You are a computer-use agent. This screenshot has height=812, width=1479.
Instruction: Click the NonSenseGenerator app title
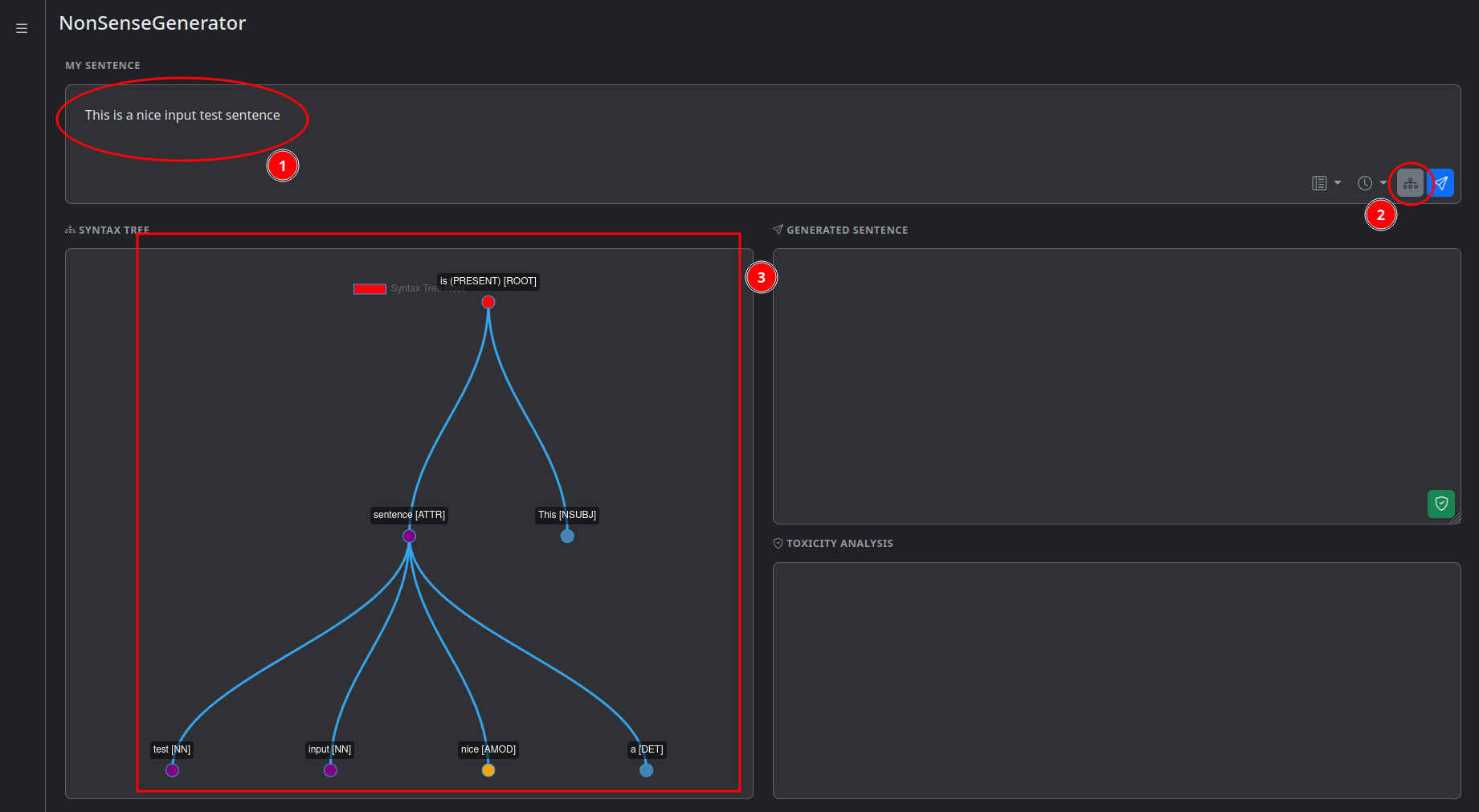(153, 23)
